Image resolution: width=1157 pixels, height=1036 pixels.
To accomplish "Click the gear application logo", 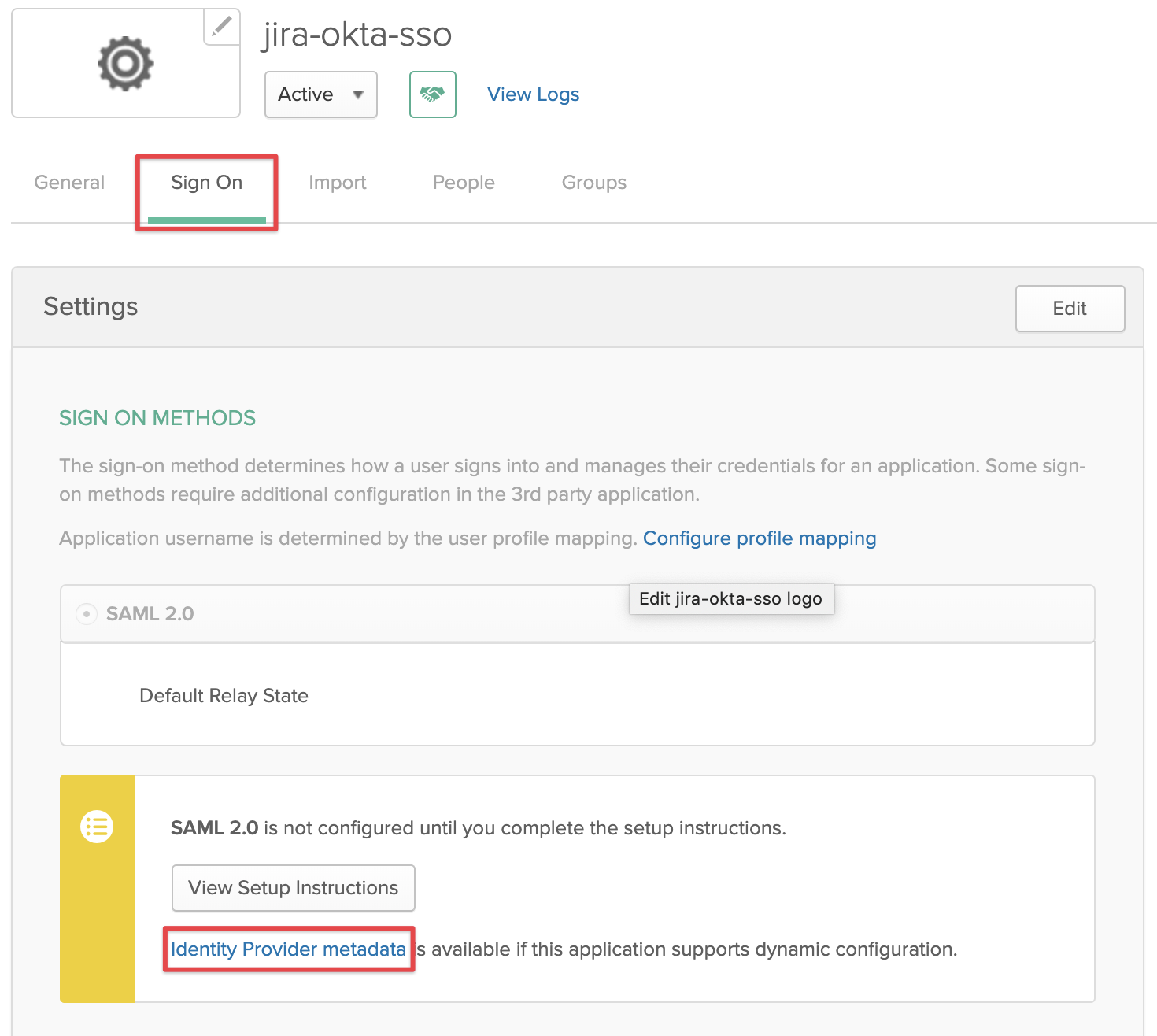I will pyautogui.click(x=125, y=63).
